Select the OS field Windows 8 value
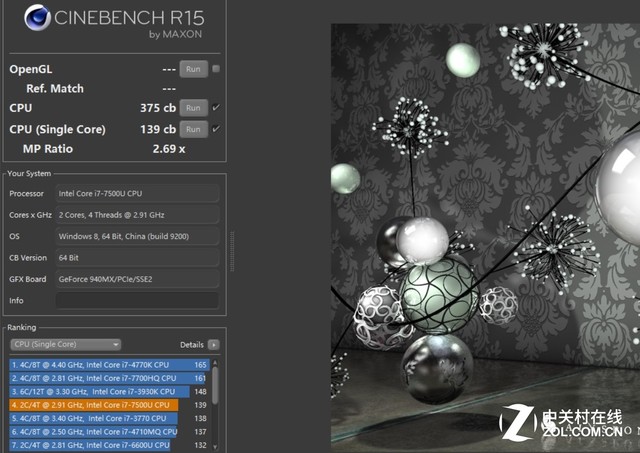The height and width of the screenshot is (453, 640). (x=137, y=236)
